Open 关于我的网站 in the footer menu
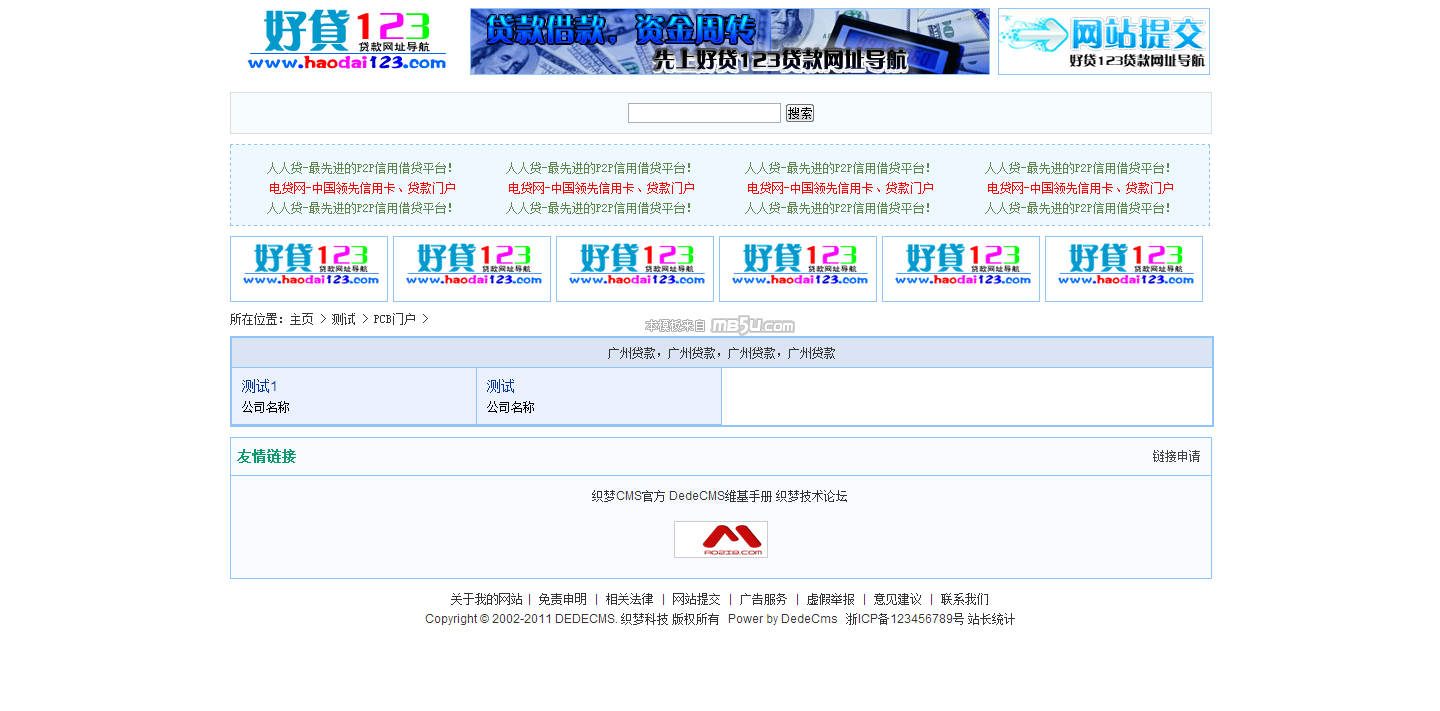Viewport: 1440px width, 711px height. click(485, 599)
